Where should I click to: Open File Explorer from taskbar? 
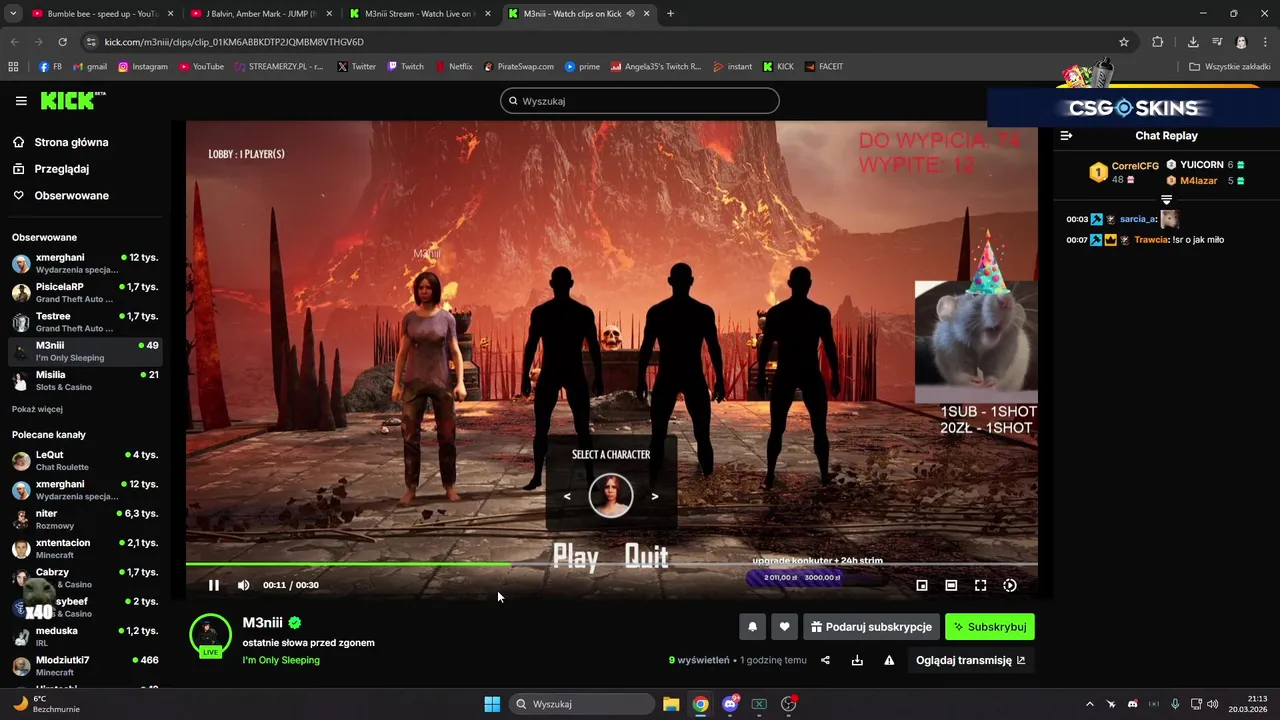(x=671, y=704)
